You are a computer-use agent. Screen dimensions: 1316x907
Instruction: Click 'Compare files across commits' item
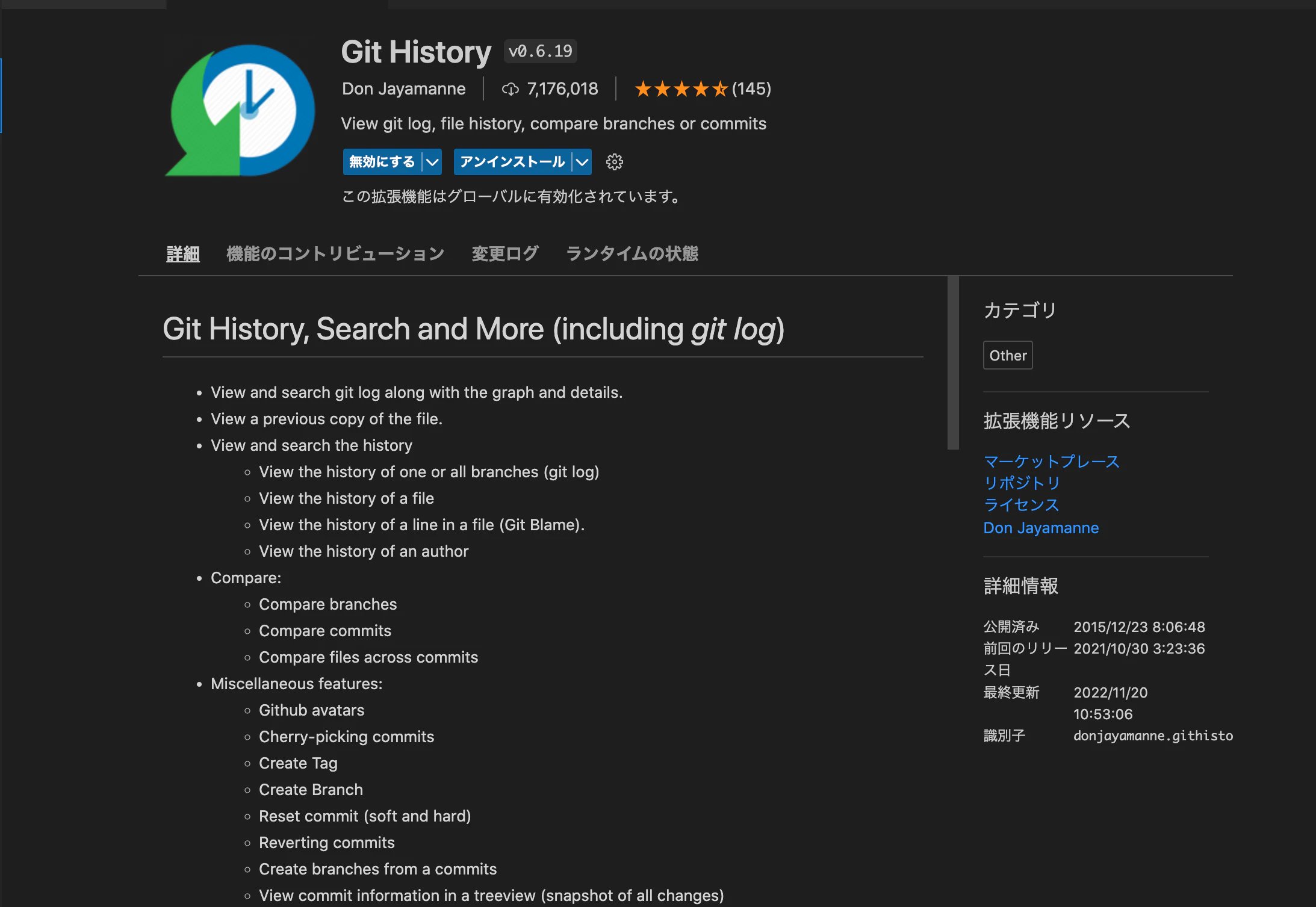[368, 657]
